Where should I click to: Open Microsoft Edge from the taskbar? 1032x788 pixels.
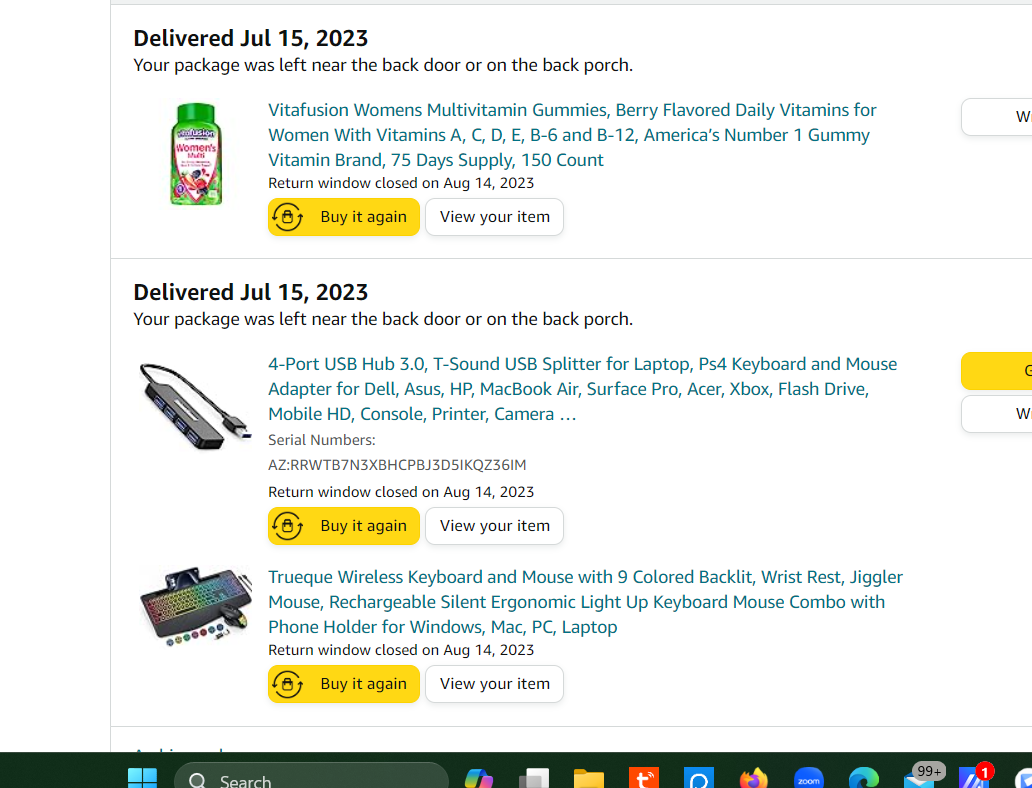point(864,777)
